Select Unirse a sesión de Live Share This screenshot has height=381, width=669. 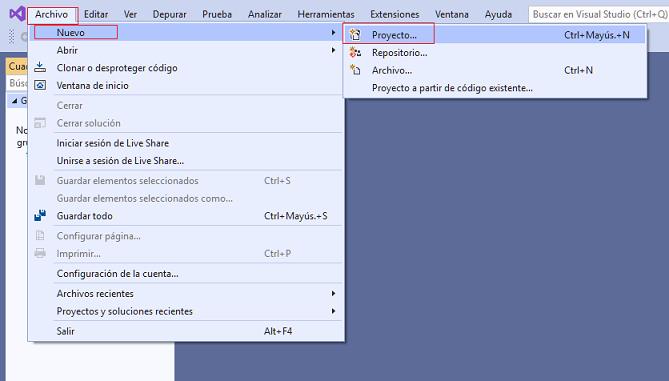pos(186,161)
